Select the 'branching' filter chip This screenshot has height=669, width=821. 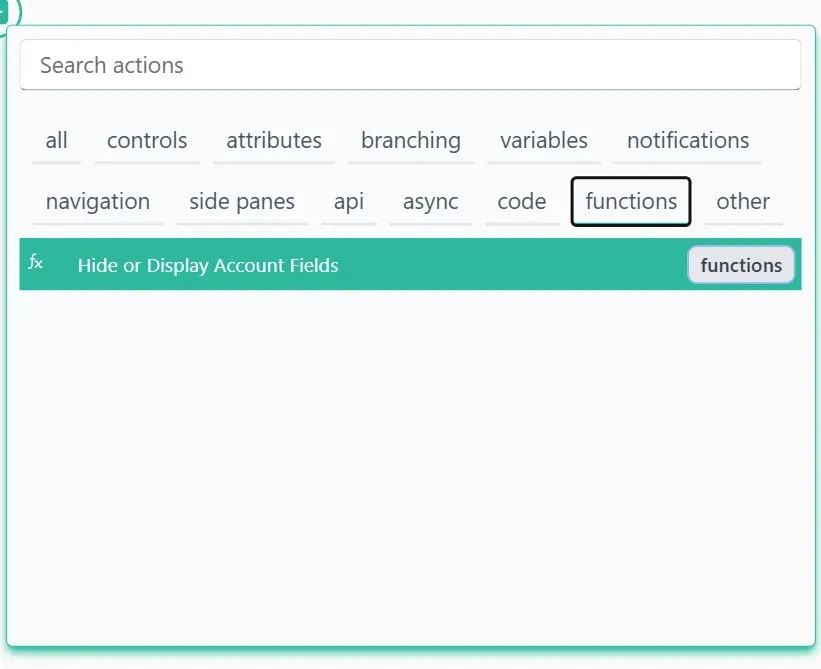tap(410, 140)
